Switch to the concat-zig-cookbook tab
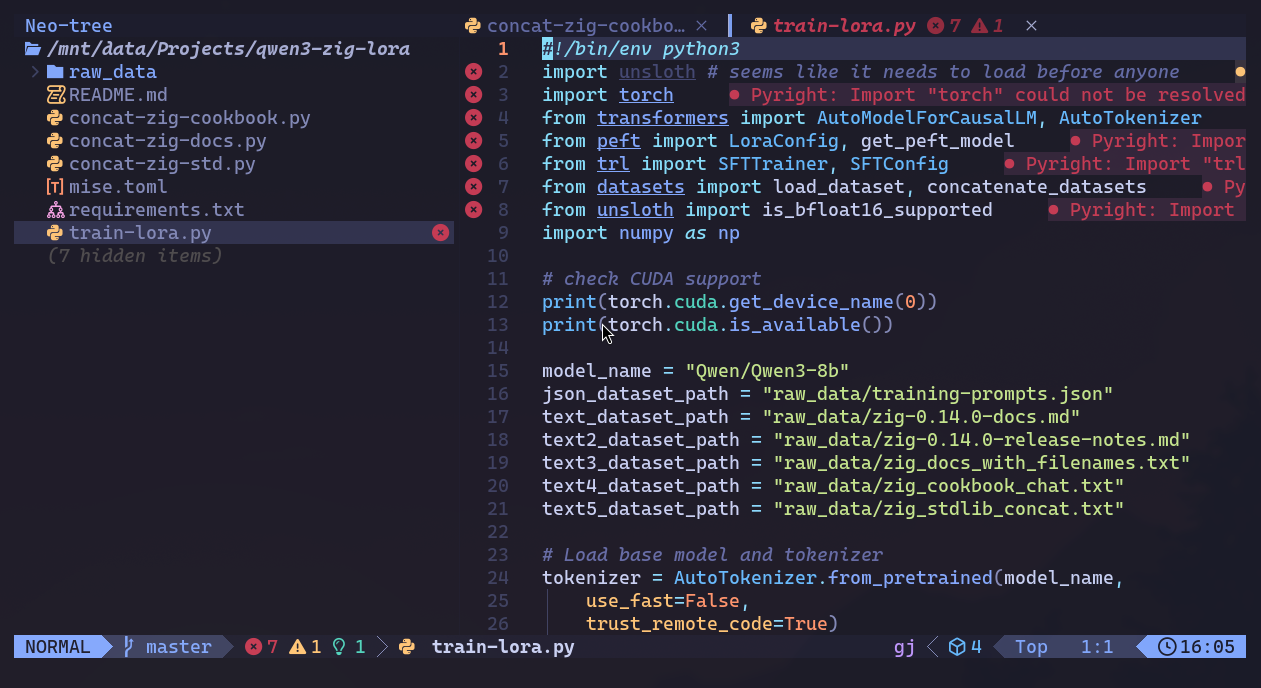Image resolution: width=1261 pixels, height=688 pixels. pyautogui.click(x=586, y=26)
